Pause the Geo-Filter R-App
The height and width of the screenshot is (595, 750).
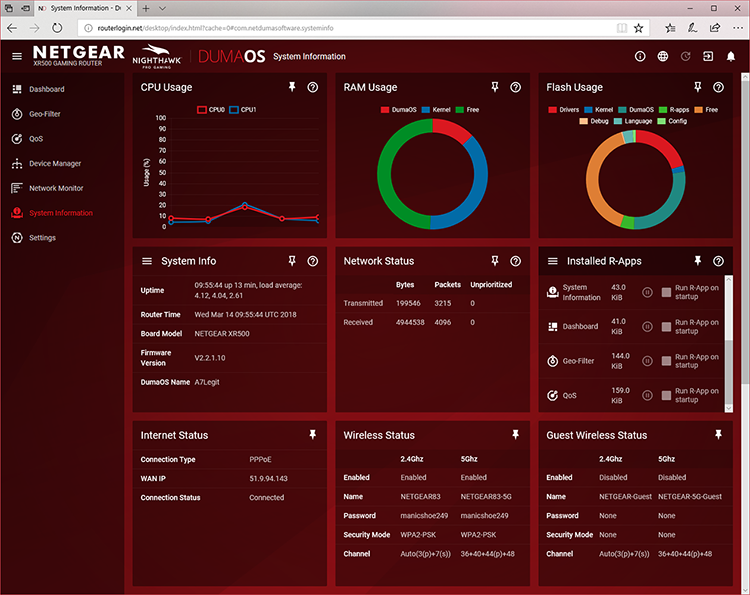(647, 361)
